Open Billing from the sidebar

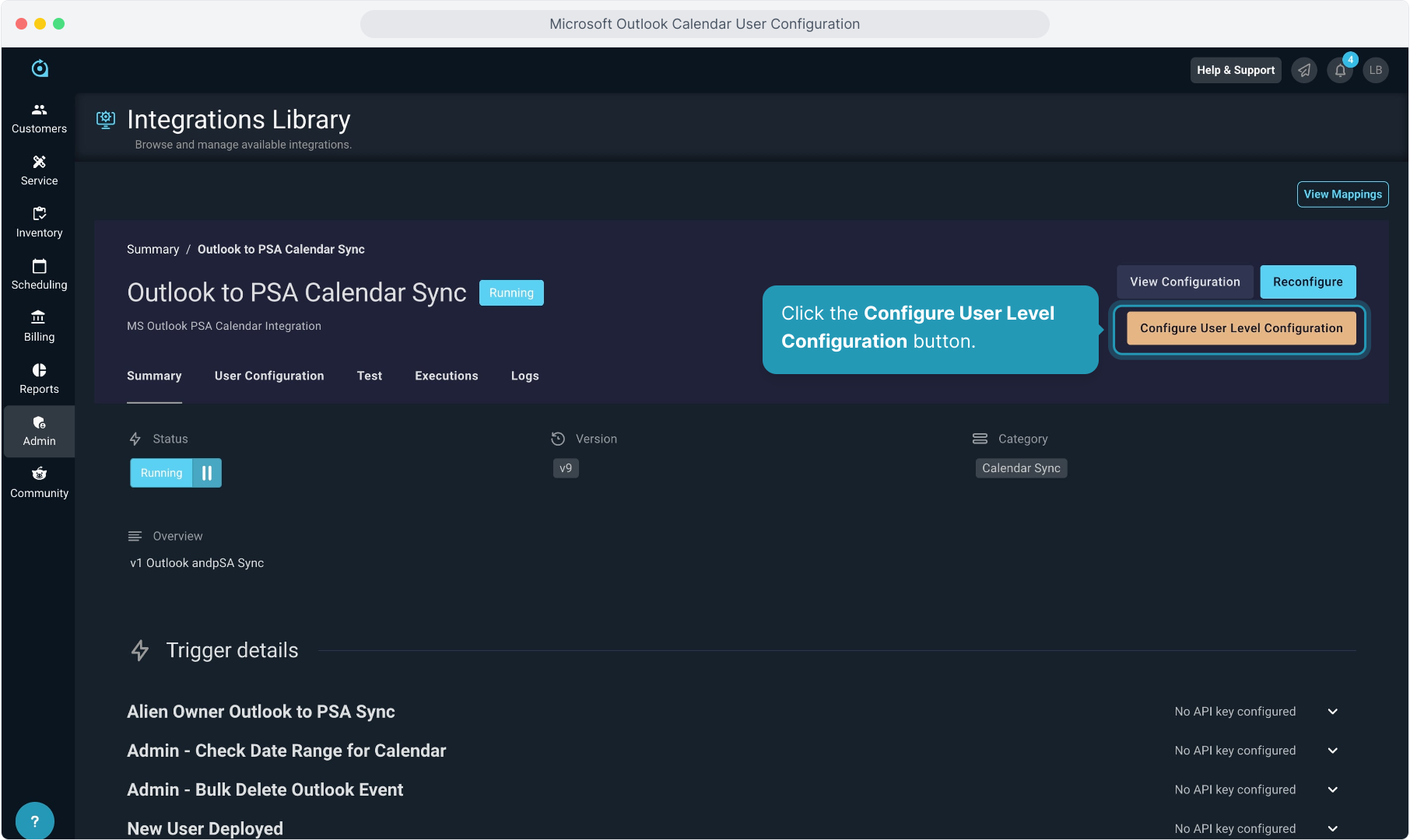(x=39, y=327)
